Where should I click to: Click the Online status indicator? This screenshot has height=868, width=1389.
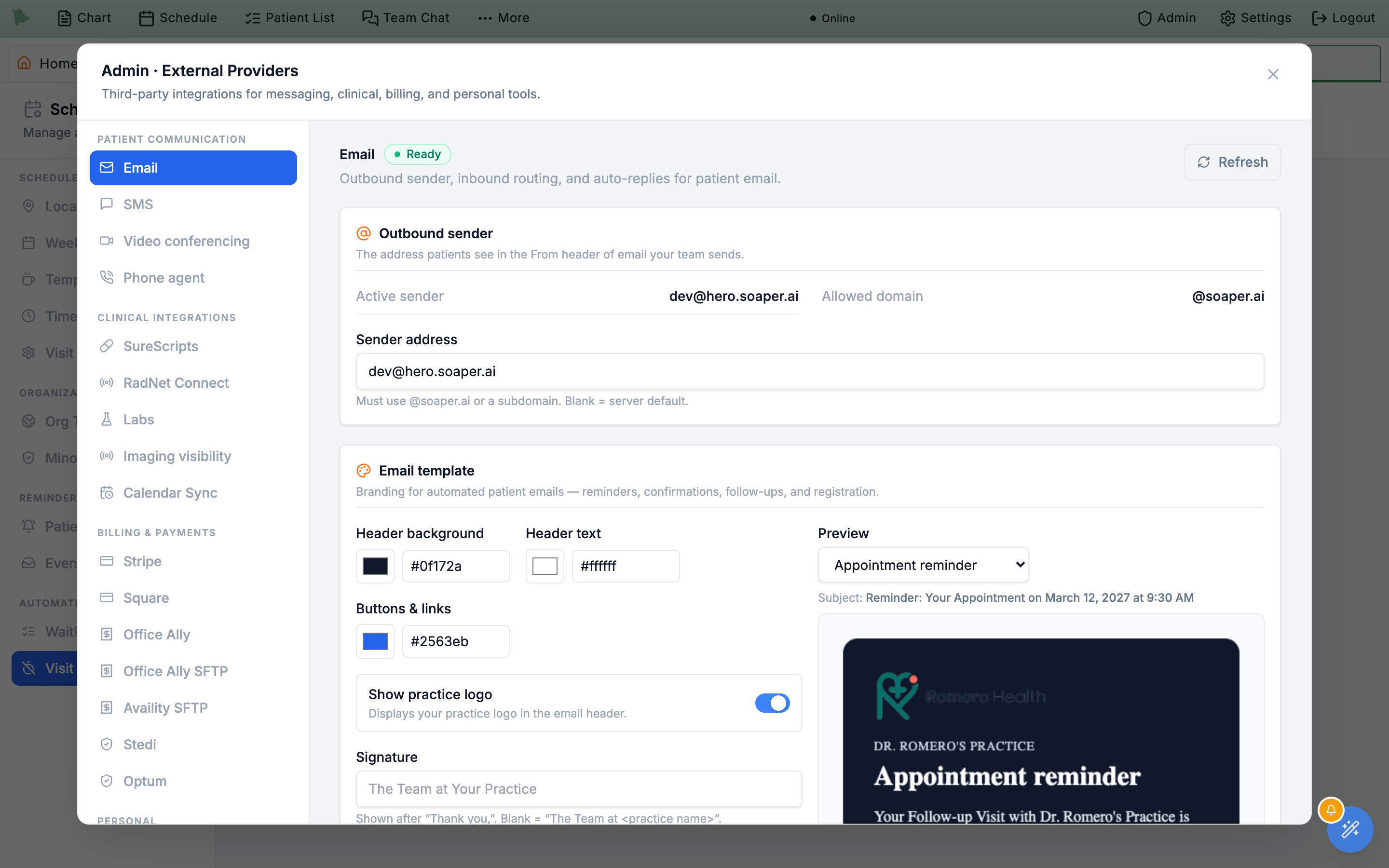point(832,18)
